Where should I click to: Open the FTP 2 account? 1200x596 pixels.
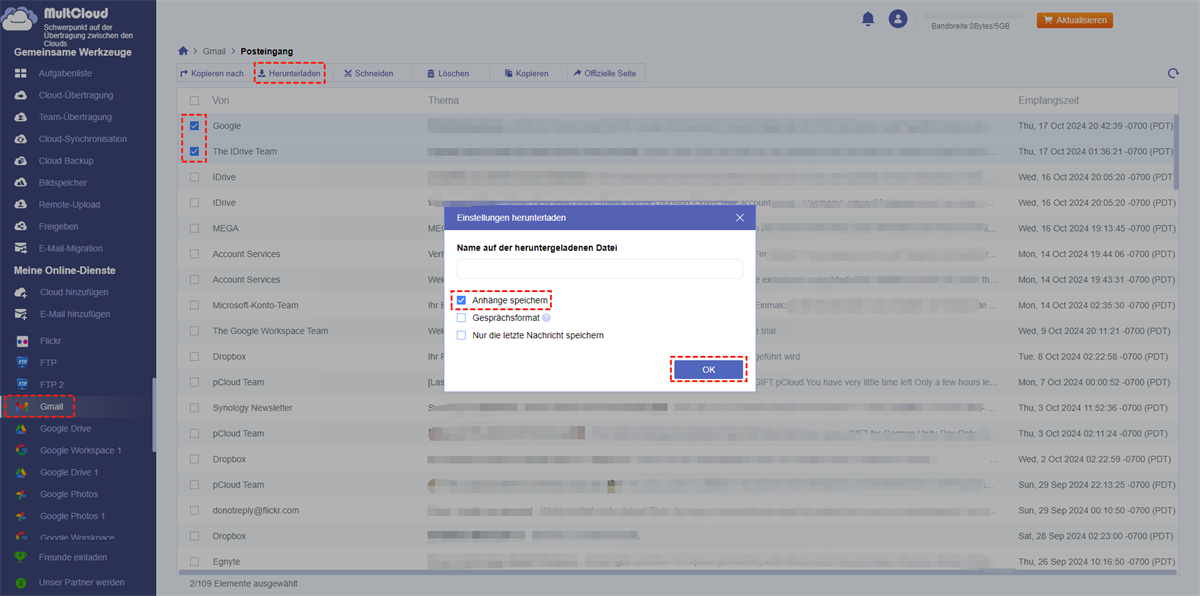pyautogui.click(x=52, y=385)
